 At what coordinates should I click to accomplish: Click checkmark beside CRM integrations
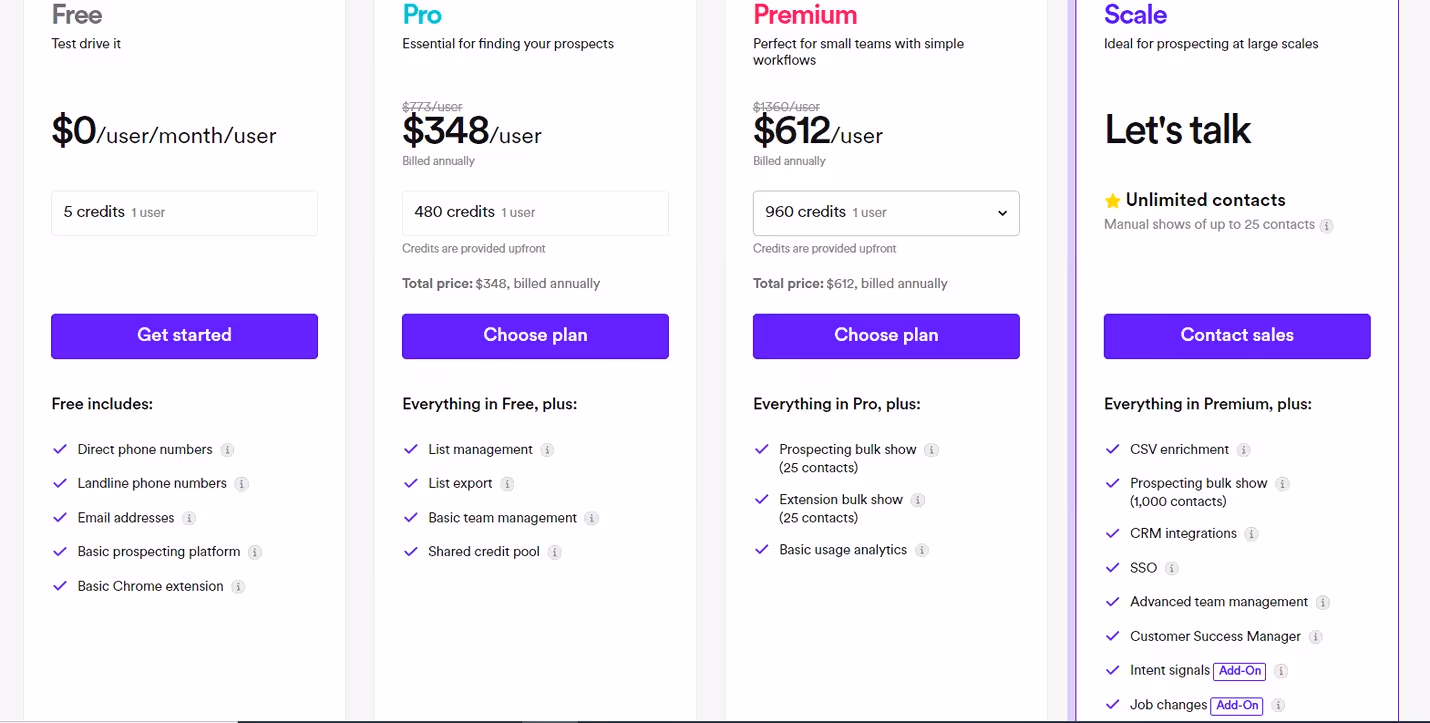[x=1111, y=533]
